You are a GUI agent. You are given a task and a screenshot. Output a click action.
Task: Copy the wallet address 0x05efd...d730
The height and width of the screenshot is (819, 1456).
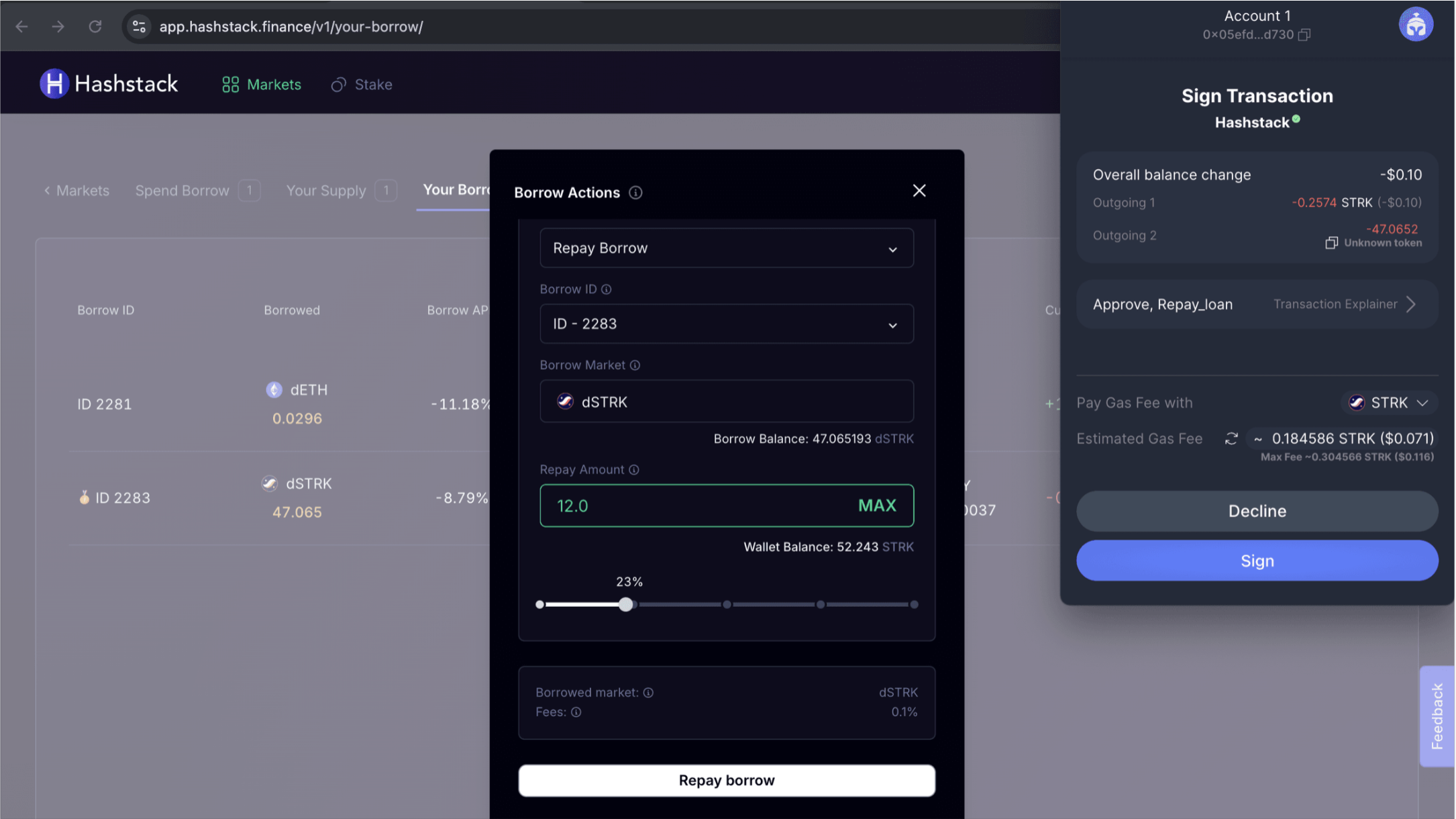(x=1304, y=35)
